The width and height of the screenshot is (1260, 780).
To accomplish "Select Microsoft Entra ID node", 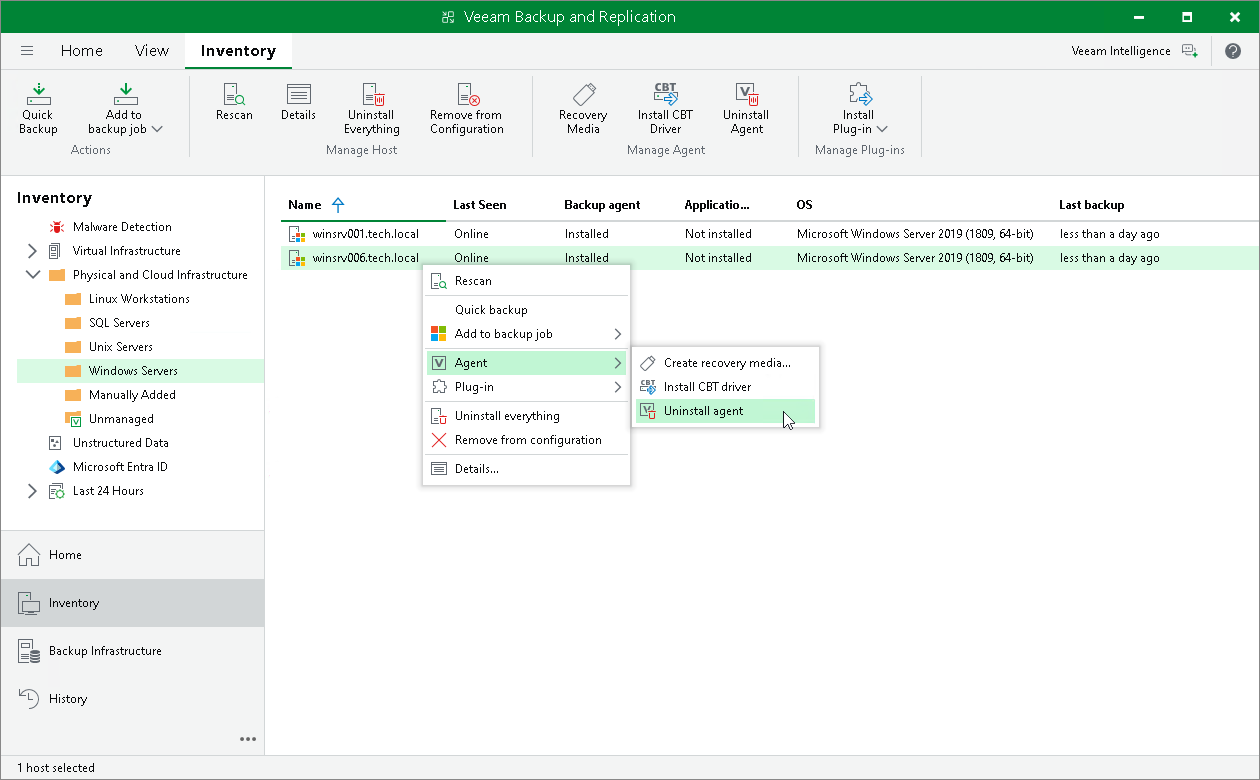I will click(x=120, y=467).
